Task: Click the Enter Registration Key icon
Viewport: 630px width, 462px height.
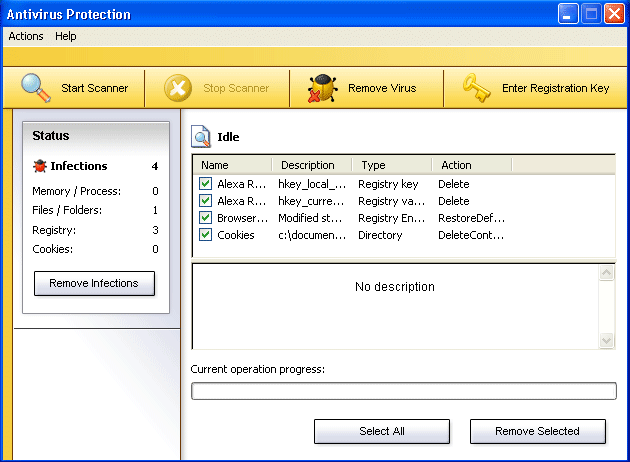Action: pyautogui.click(x=477, y=88)
